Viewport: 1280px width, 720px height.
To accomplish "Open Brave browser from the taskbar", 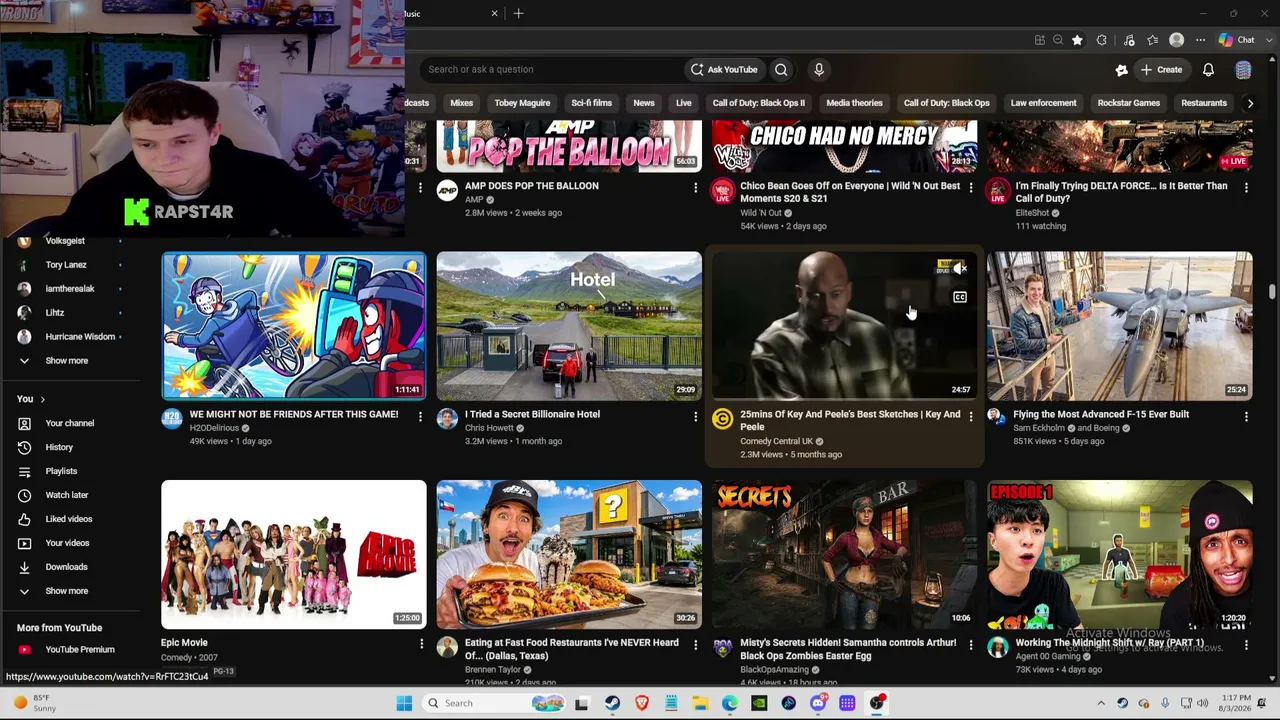I will pyautogui.click(x=641, y=703).
